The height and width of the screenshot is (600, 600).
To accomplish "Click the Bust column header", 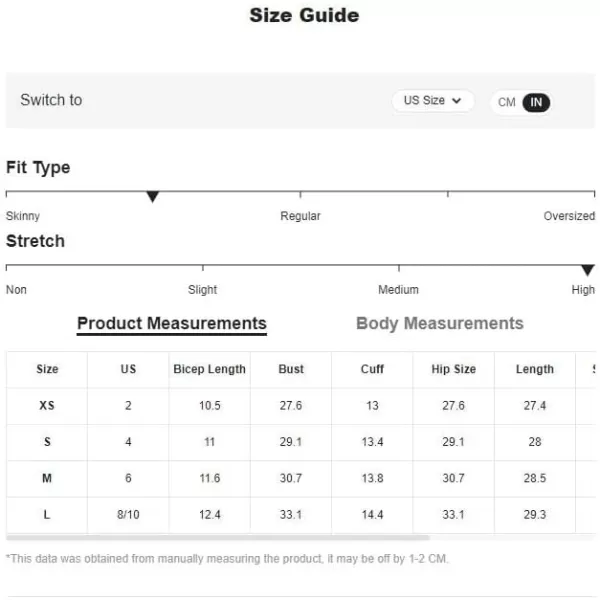I will tap(291, 369).
